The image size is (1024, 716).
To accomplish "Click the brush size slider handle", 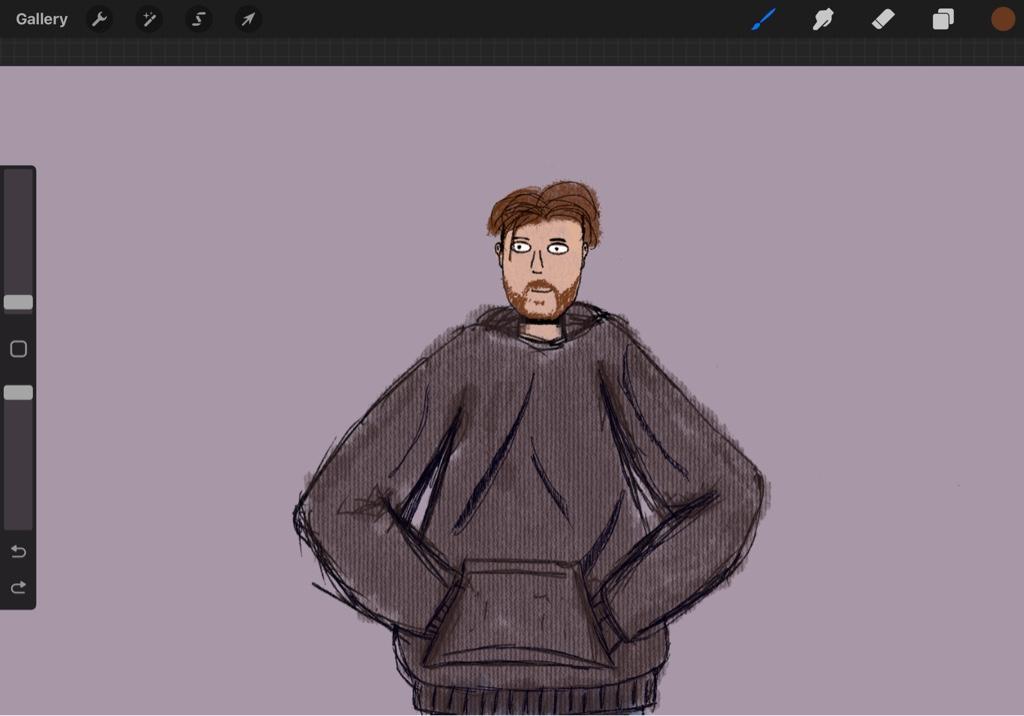I will (x=18, y=302).
